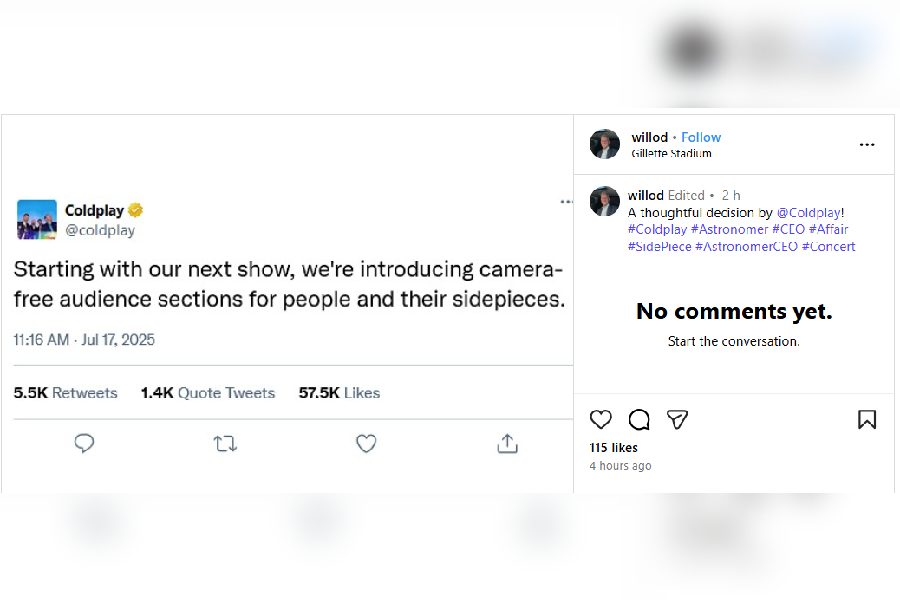Open the 1.4K Quote Tweets
The width and height of the screenshot is (900, 600).
click(x=207, y=393)
